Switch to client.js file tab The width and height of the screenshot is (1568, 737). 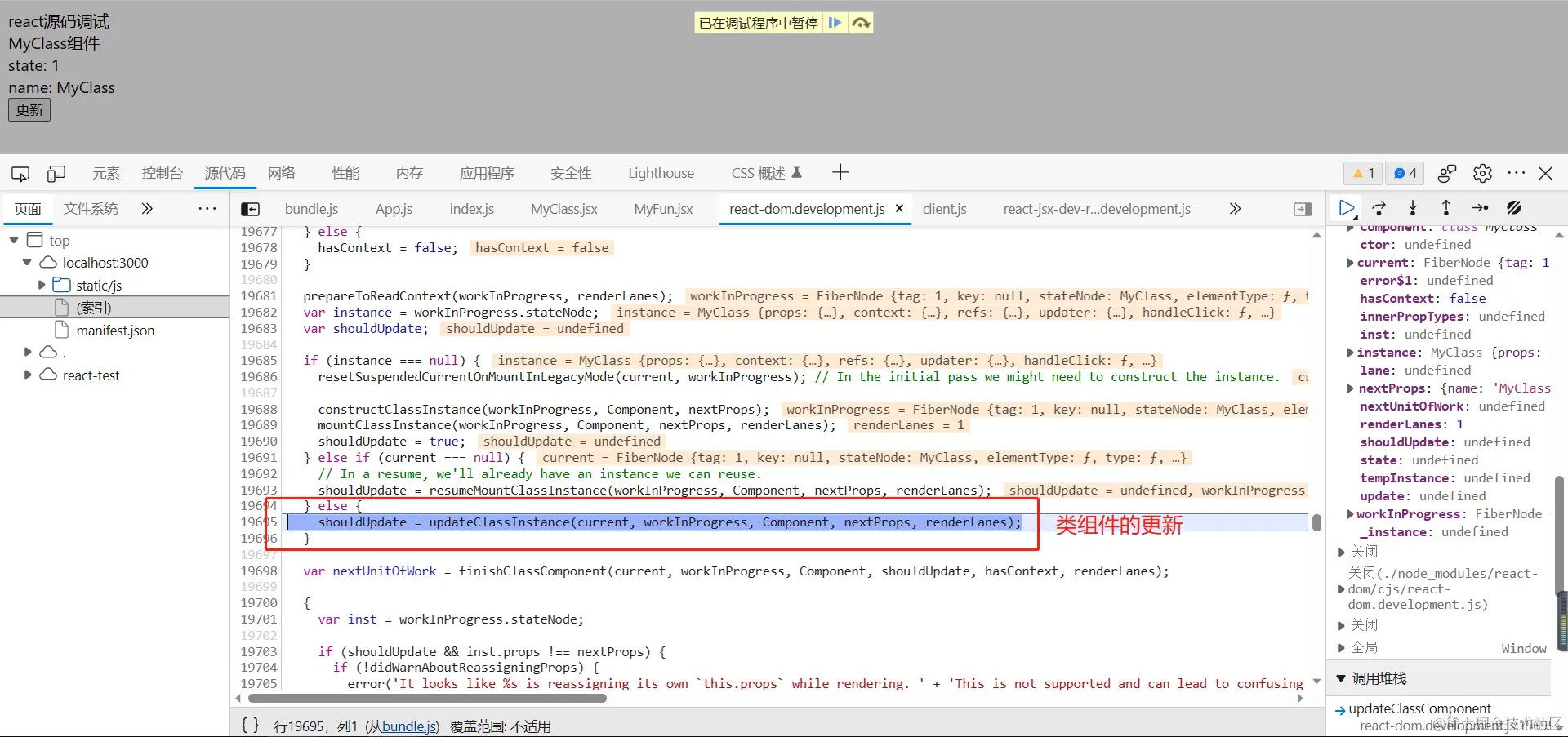pos(945,209)
